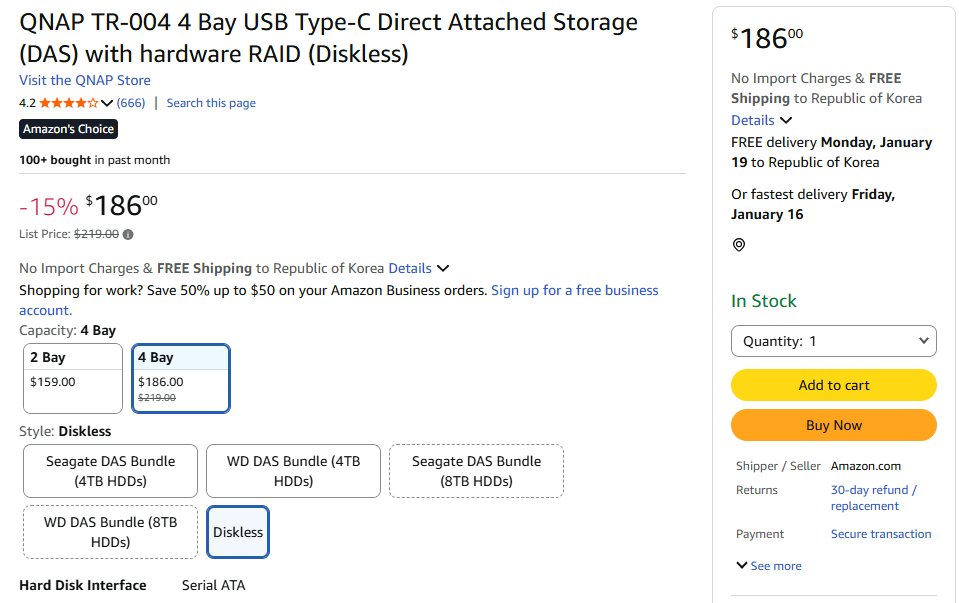Select the Diskless style option
Image resolution: width=959 pixels, height=603 pixels.
(x=238, y=532)
